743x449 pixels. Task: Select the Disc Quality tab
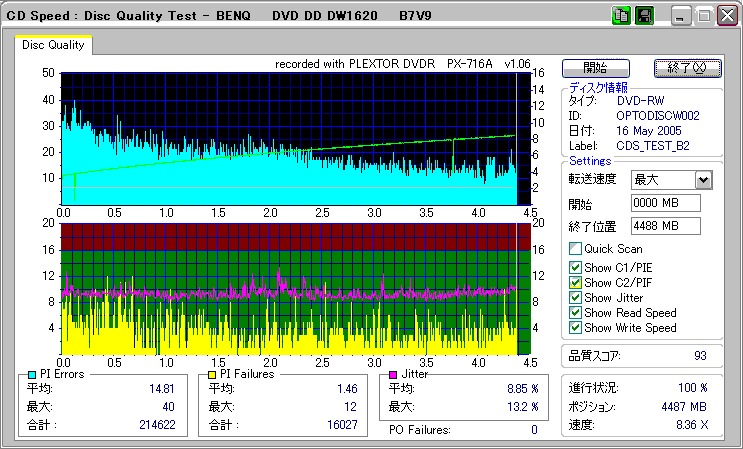pos(53,45)
